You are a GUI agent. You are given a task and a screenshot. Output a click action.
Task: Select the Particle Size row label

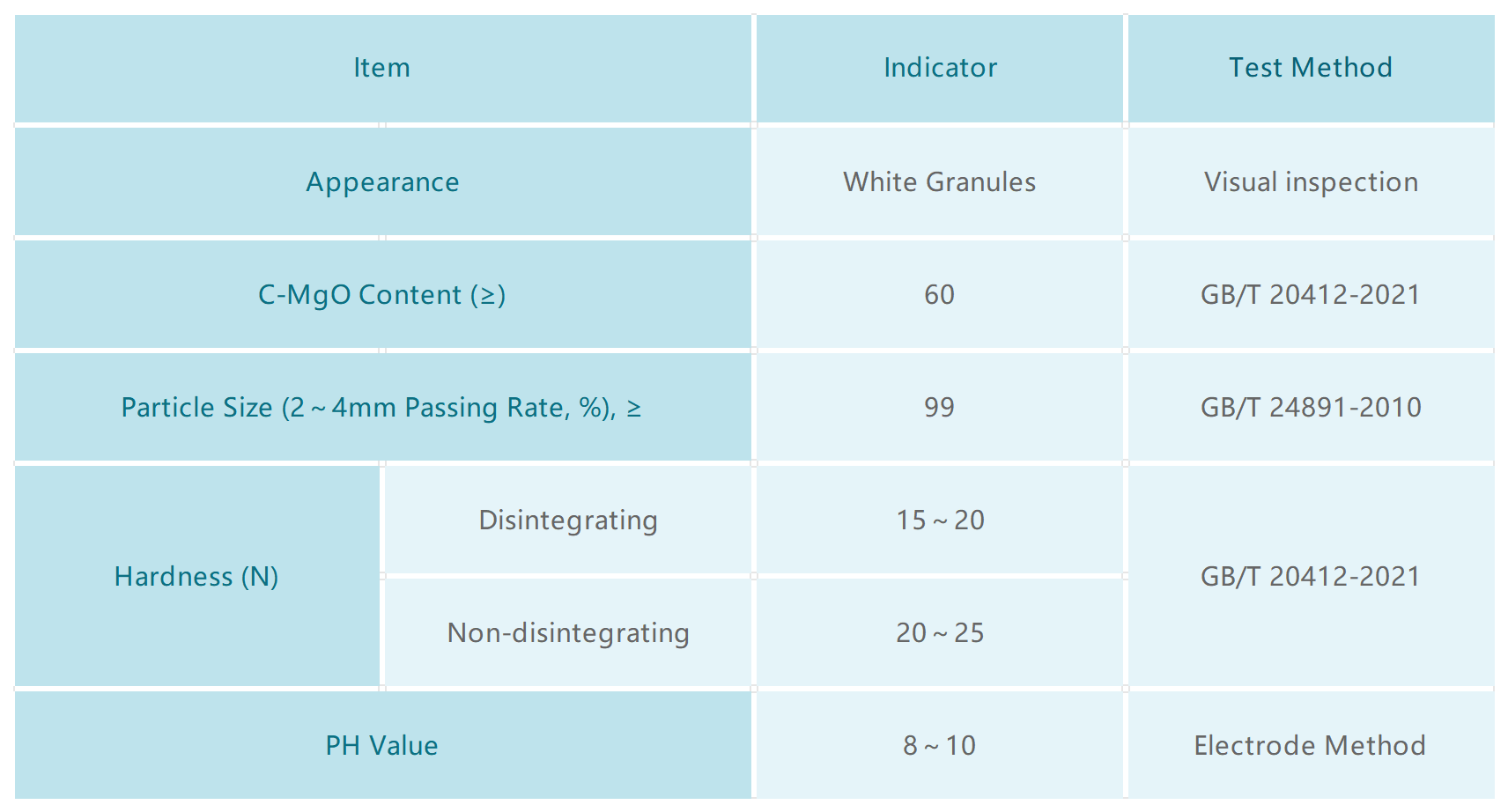tap(381, 408)
